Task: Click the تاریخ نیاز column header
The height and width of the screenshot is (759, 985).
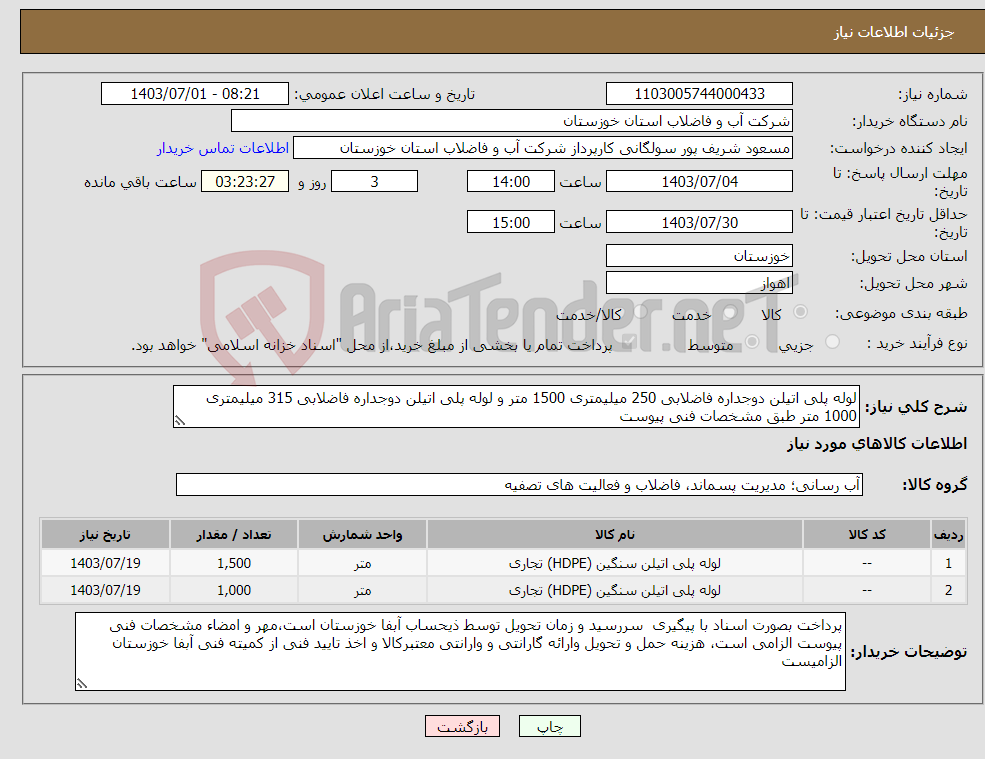Action: [105, 535]
